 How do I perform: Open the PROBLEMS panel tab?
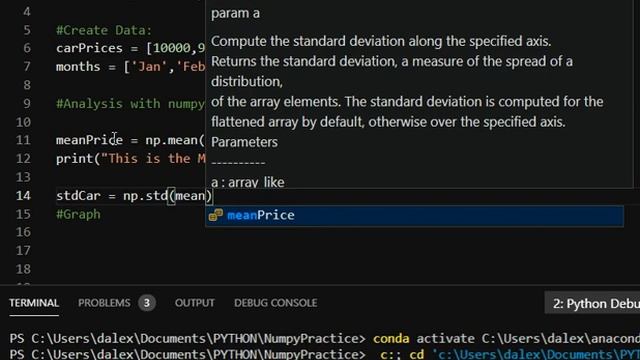[x=104, y=303]
